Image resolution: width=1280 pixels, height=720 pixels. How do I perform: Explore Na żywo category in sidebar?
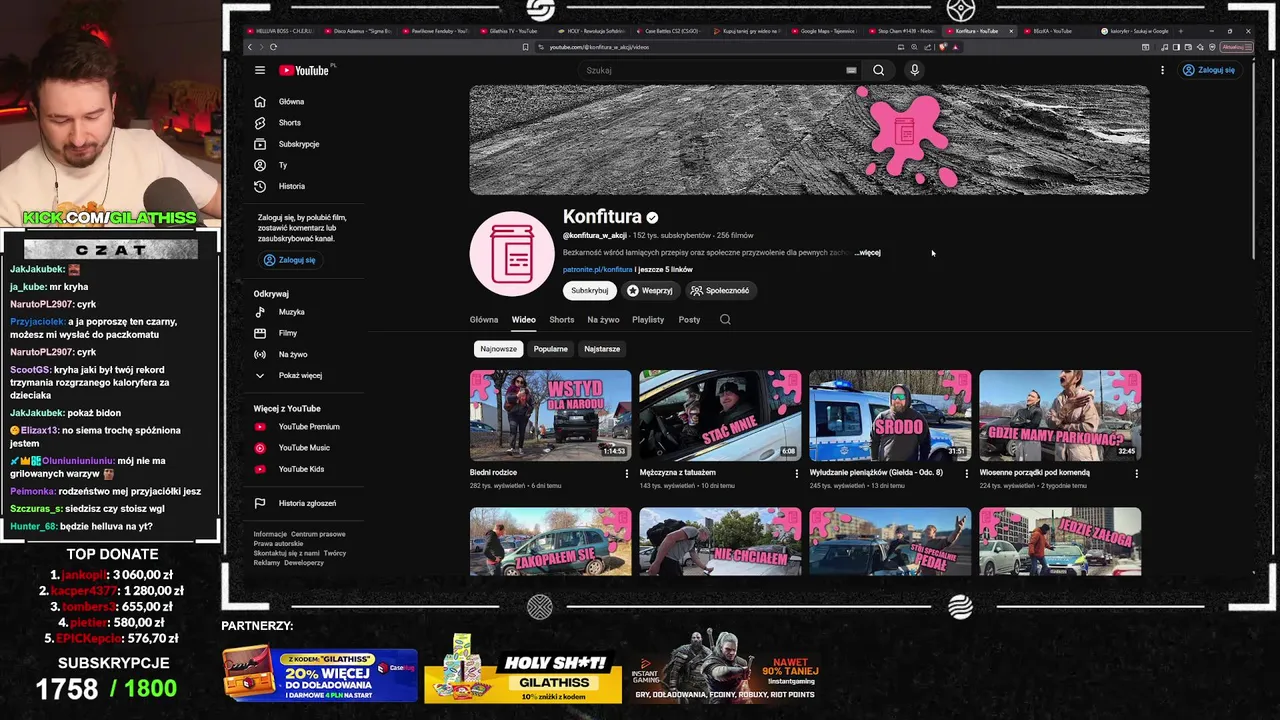[282, 354]
